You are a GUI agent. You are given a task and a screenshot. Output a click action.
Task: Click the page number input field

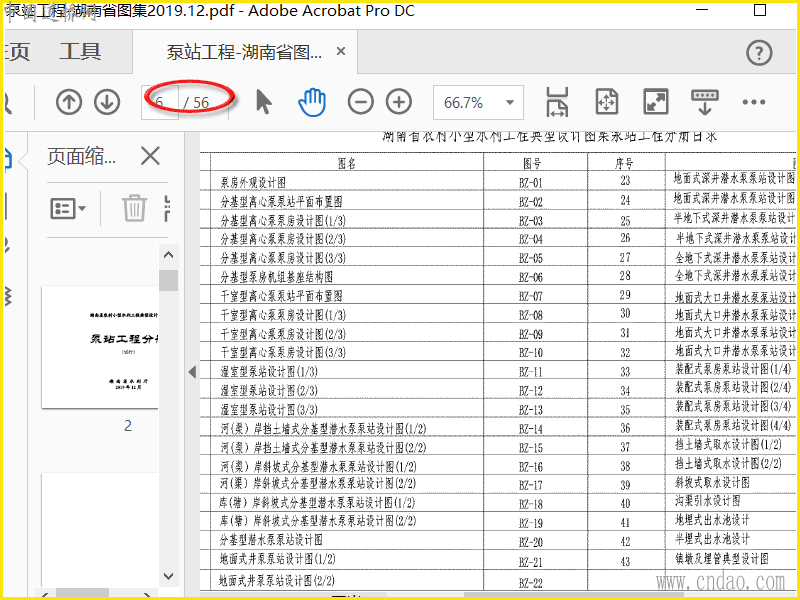click(x=160, y=103)
